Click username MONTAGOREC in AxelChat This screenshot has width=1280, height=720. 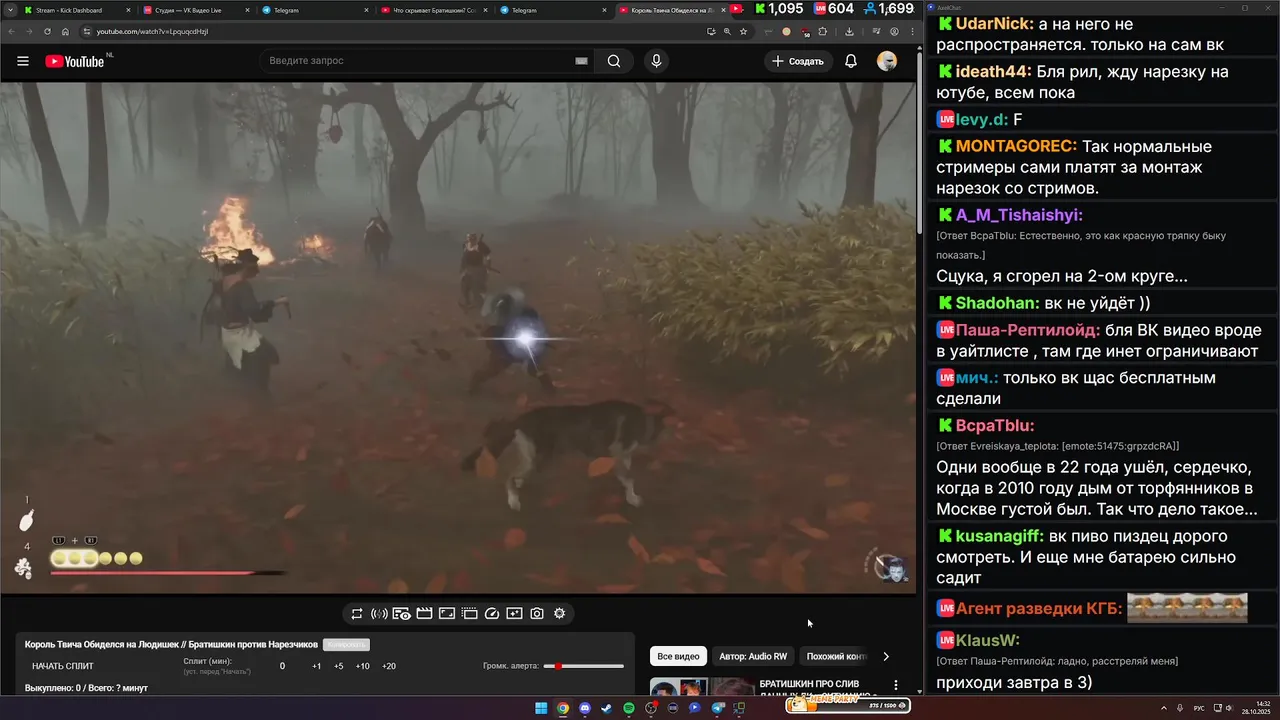[x=1016, y=146]
